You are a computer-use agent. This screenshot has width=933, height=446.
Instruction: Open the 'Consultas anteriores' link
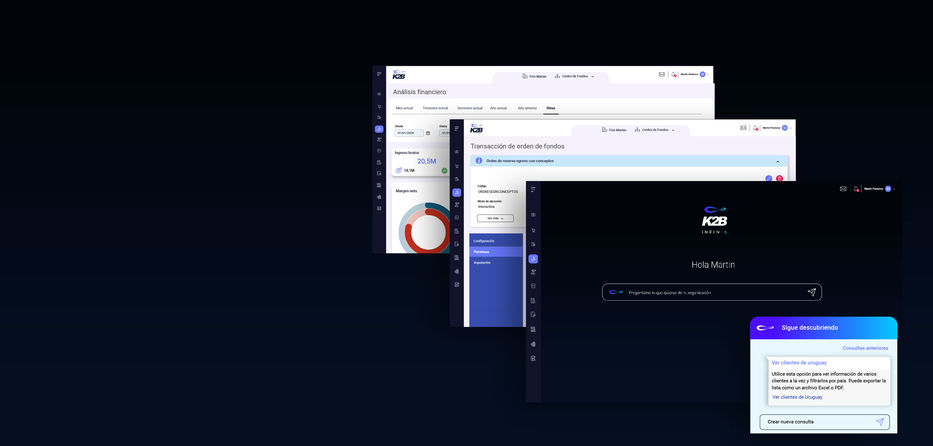coord(864,348)
